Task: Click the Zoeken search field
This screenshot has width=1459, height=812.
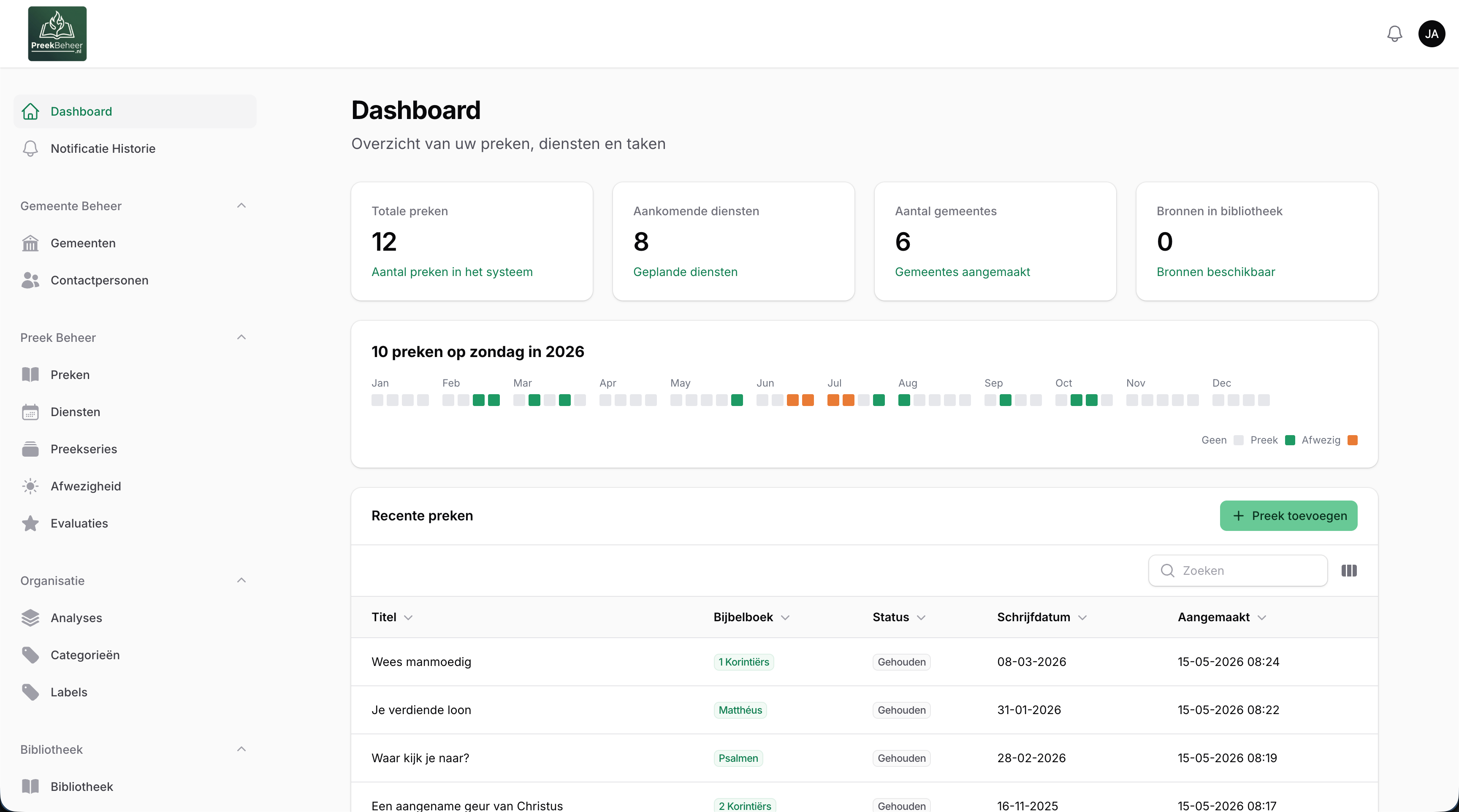Action: [1237, 570]
